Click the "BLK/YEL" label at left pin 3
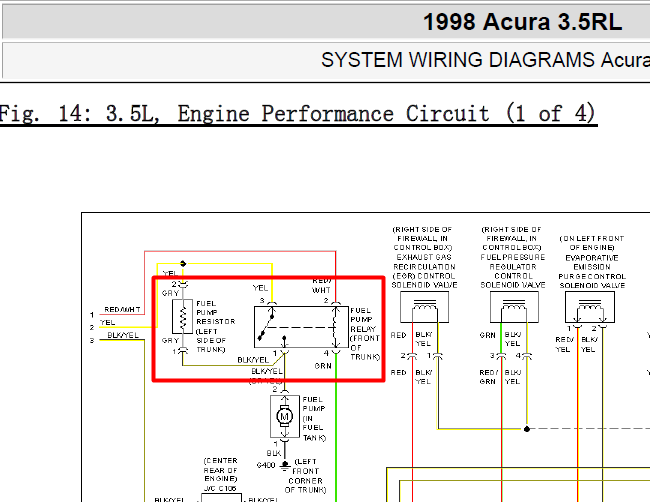Viewport: 650px width, 502px height. coord(123,335)
